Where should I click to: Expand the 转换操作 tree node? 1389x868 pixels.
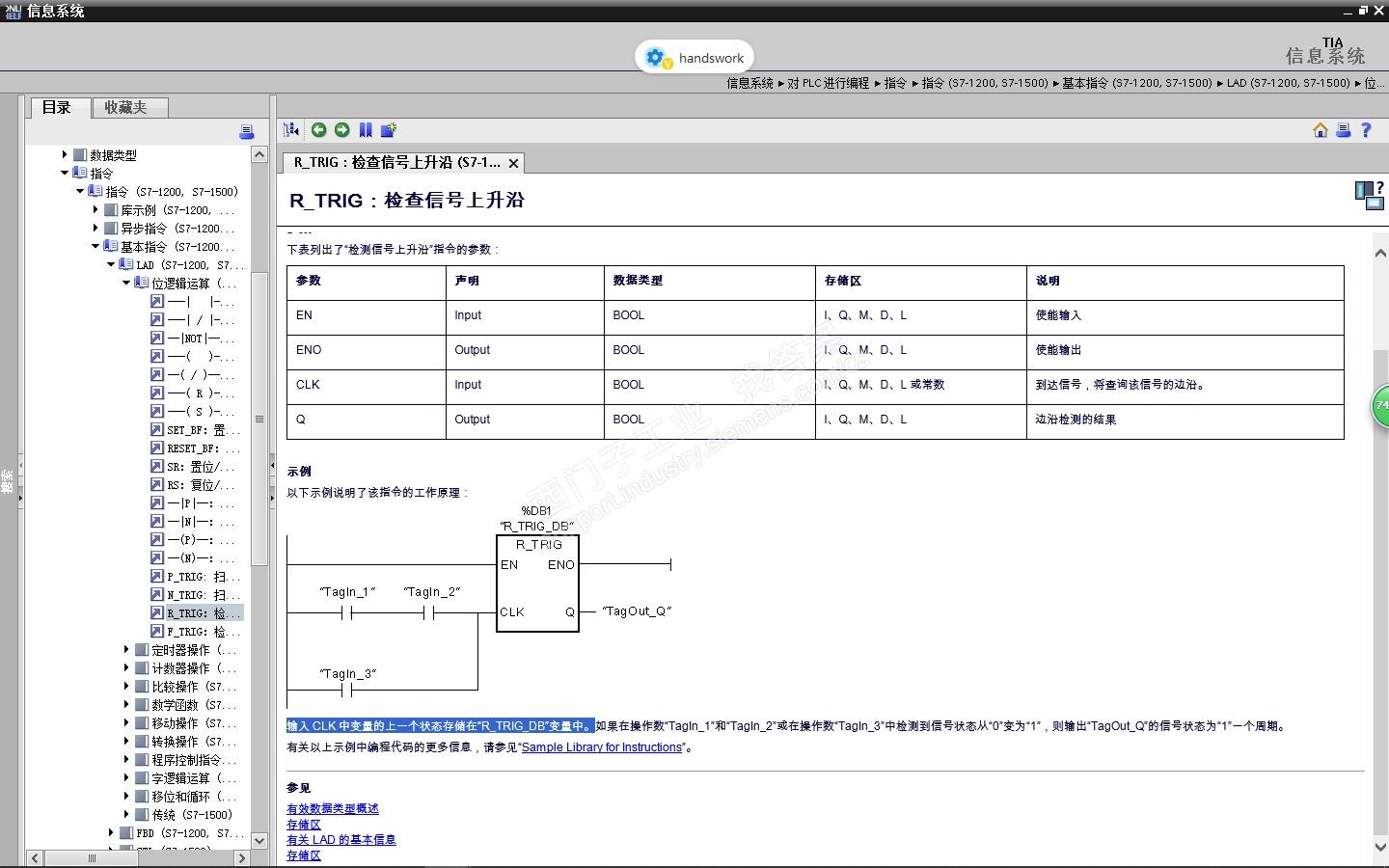click(126, 741)
